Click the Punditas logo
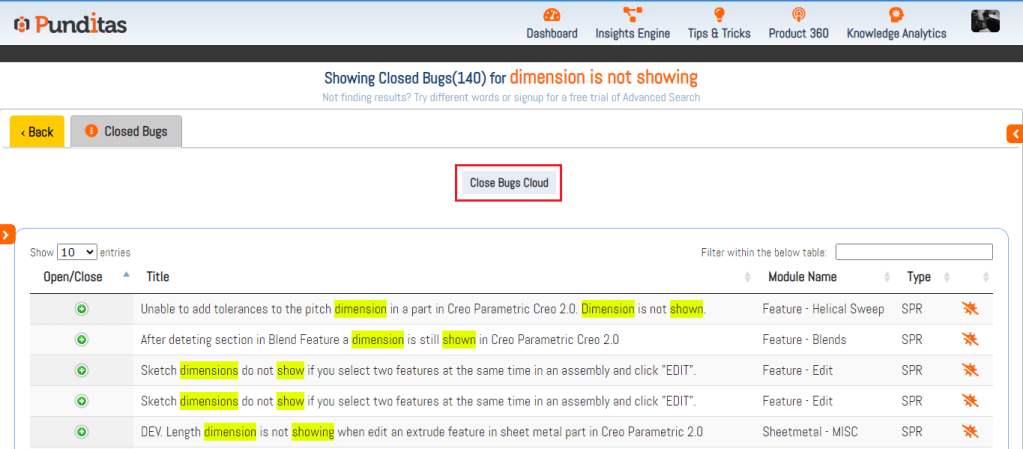 coord(70,24)
